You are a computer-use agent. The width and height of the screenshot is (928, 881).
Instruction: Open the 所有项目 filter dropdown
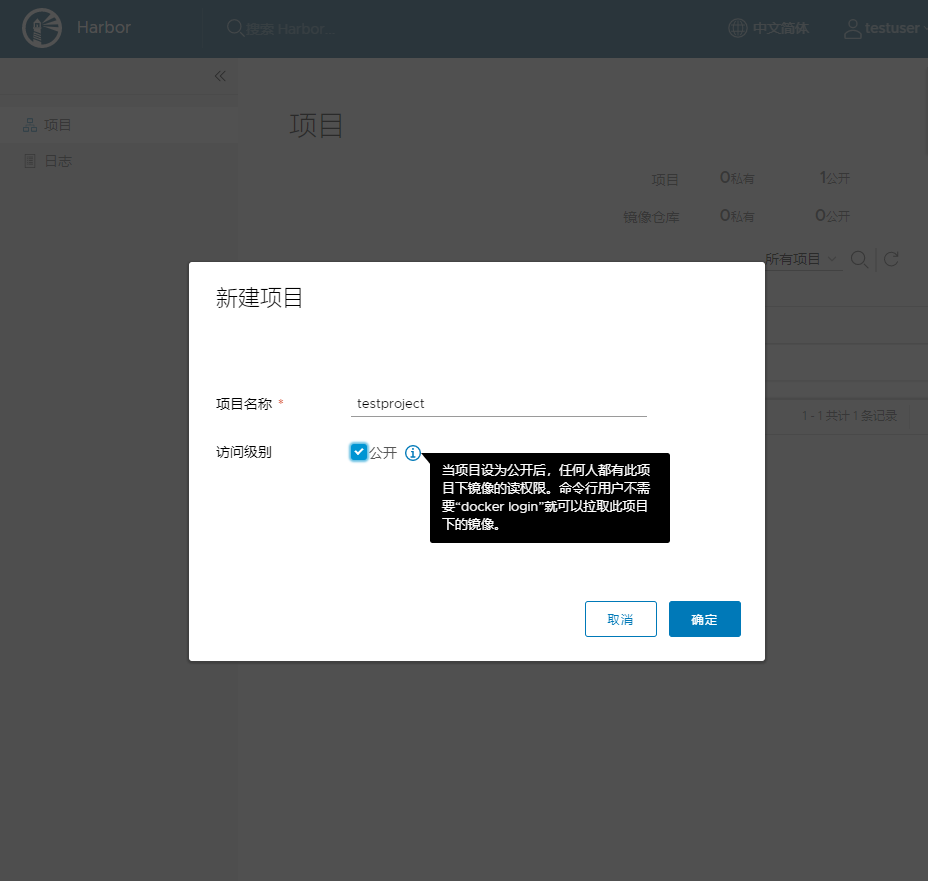coord(801,259)
